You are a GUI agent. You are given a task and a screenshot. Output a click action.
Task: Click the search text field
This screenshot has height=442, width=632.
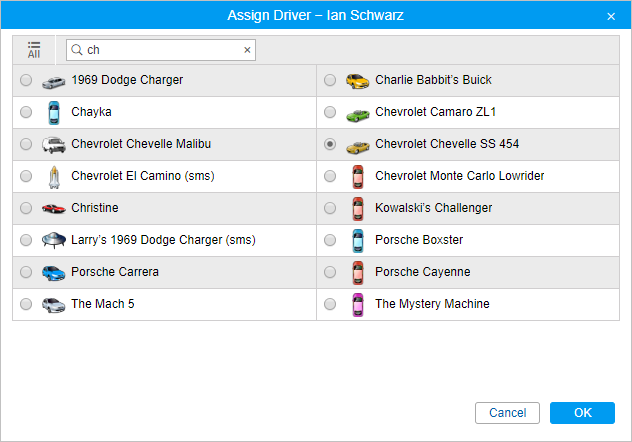160,50
